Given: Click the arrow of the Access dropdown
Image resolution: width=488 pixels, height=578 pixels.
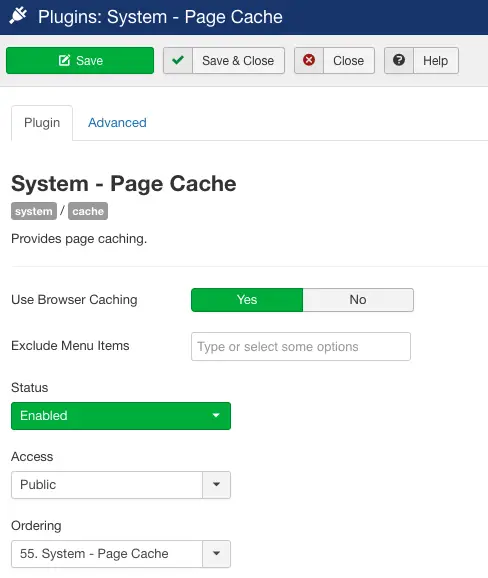Looking at the screenshot, I should point(216,485).
